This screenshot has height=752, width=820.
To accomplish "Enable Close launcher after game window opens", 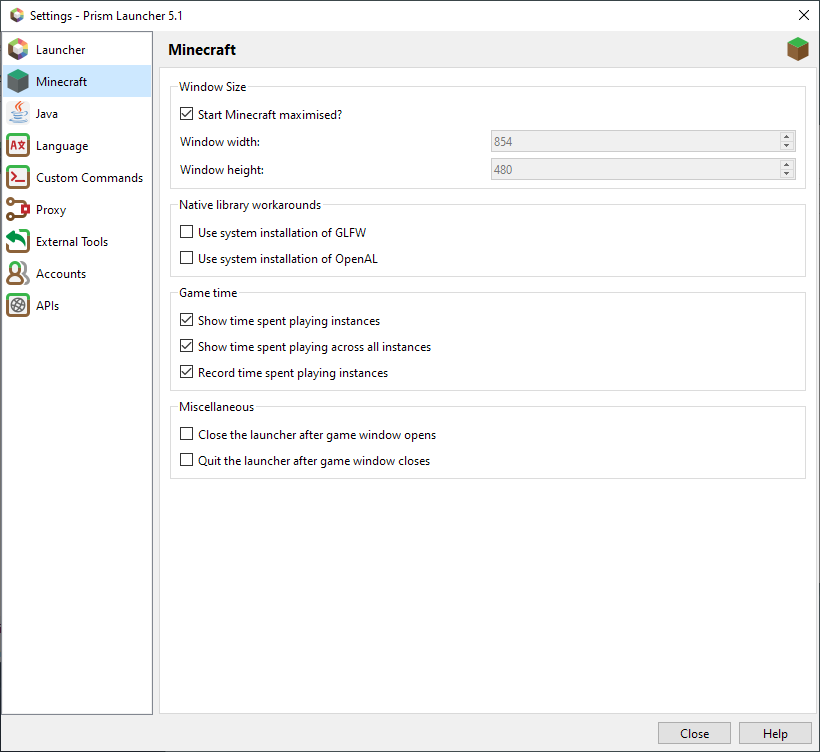I will pyautogui.click(x=186, y=434).
